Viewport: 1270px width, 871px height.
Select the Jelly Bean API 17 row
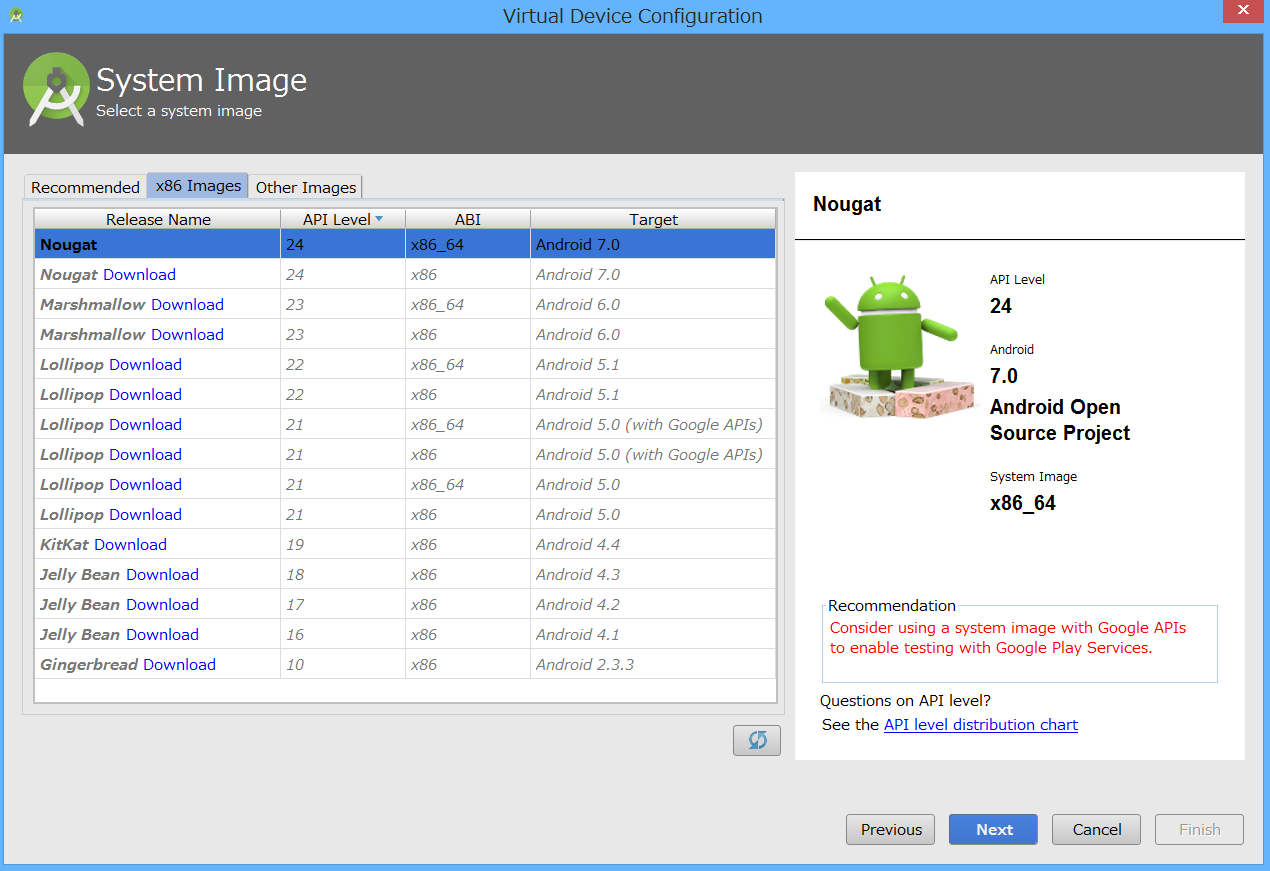tap(450, 604)
